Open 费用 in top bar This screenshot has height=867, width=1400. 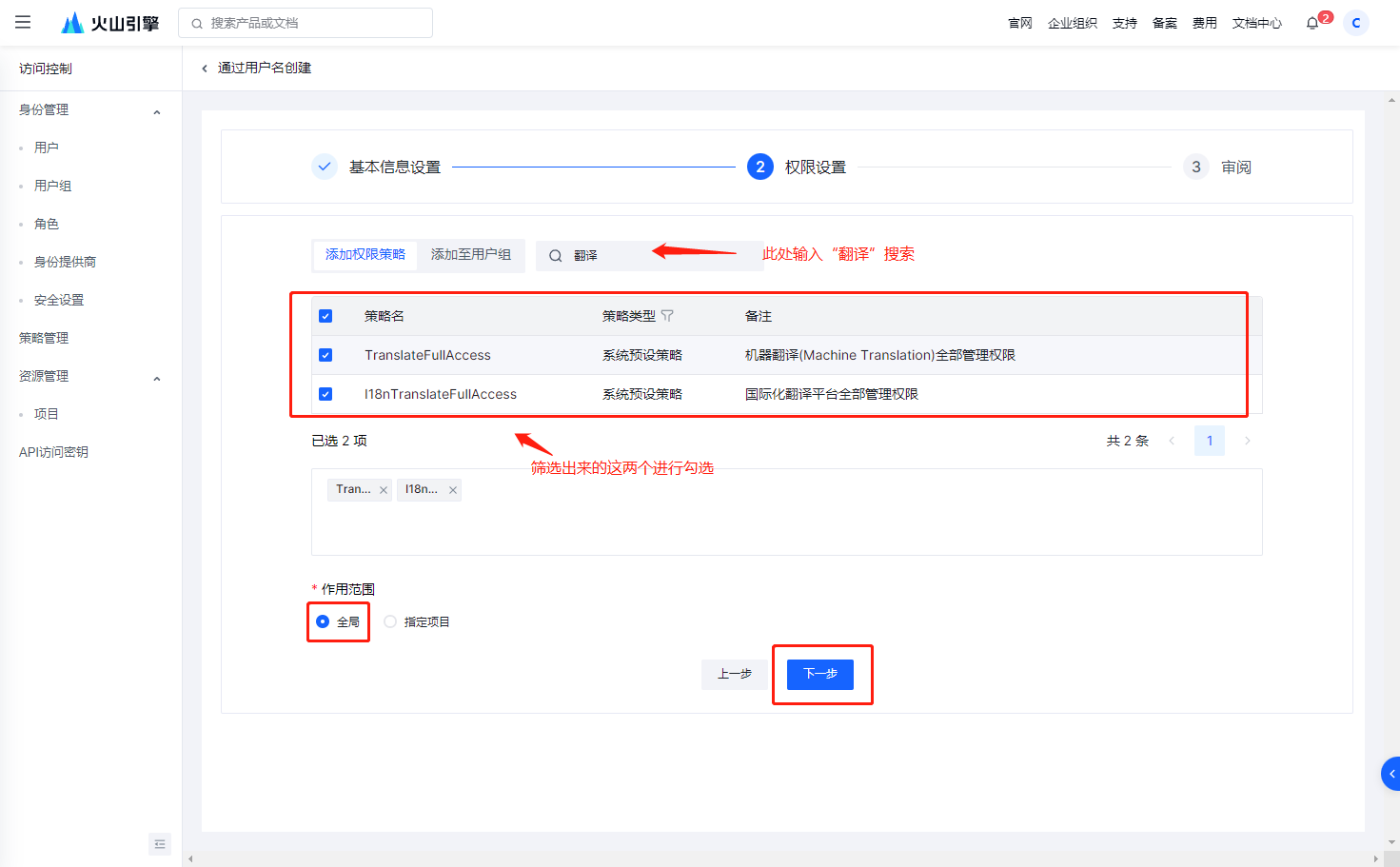point(1205,23)
